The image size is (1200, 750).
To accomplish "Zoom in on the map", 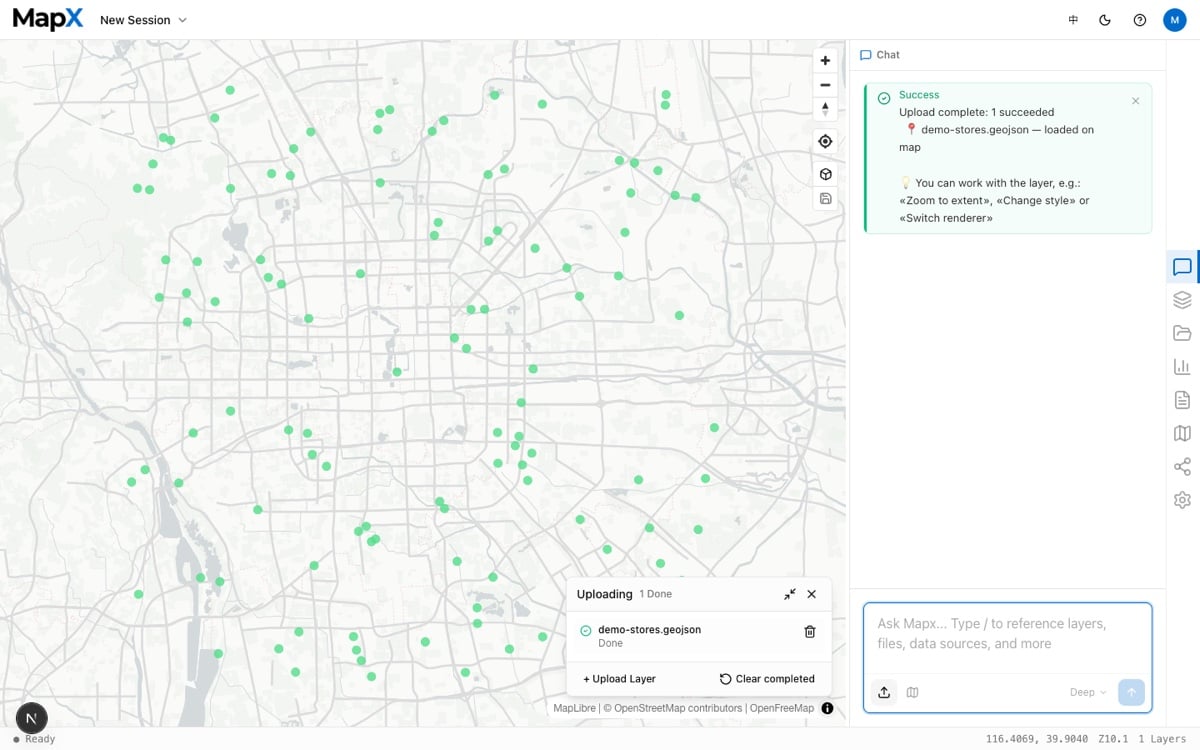I will tap(825, 60).
